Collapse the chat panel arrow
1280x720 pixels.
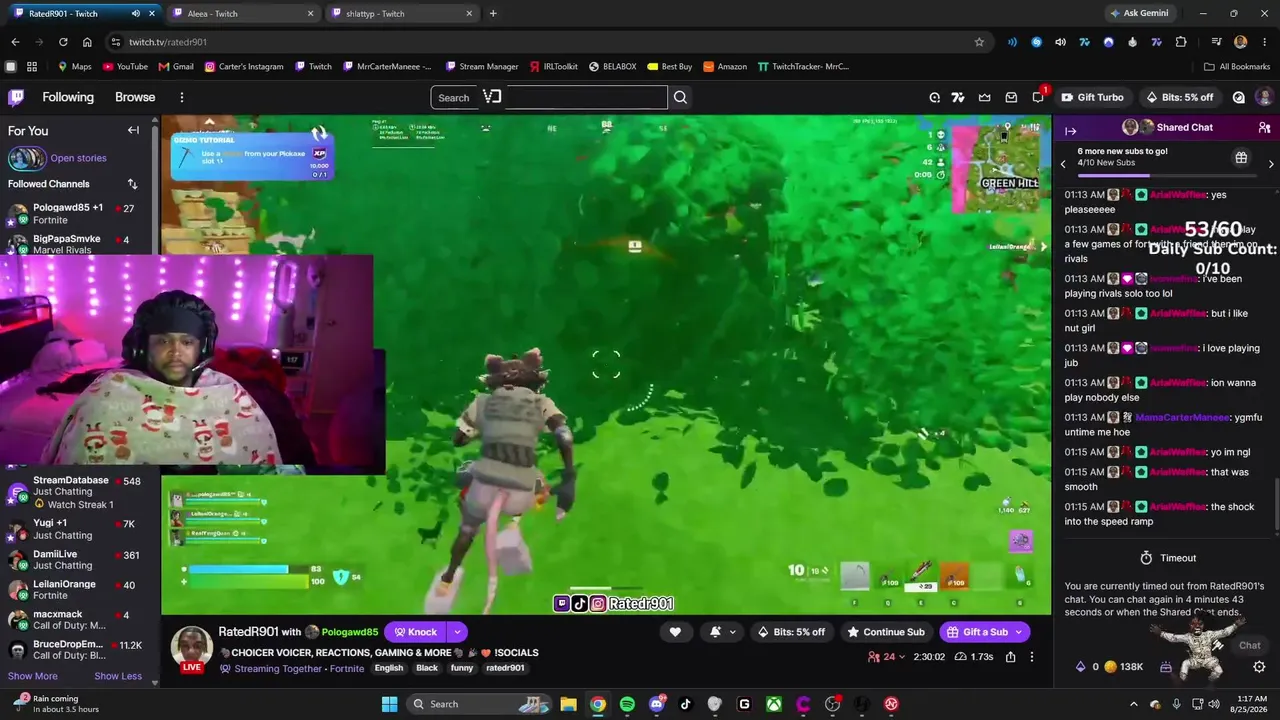pyautogui.click(x=1070, y=130)
